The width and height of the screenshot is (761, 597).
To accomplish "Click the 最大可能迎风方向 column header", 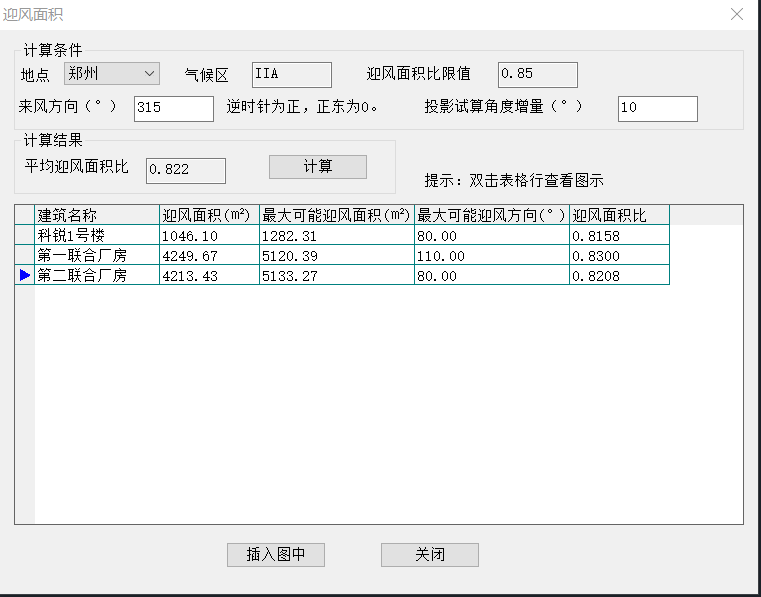I will [x=491, y=215].
